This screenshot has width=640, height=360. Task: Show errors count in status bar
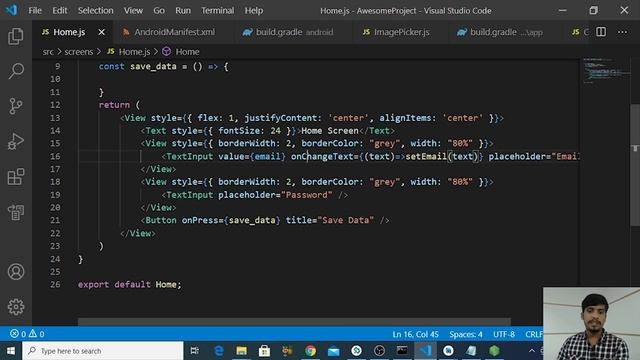18,334
